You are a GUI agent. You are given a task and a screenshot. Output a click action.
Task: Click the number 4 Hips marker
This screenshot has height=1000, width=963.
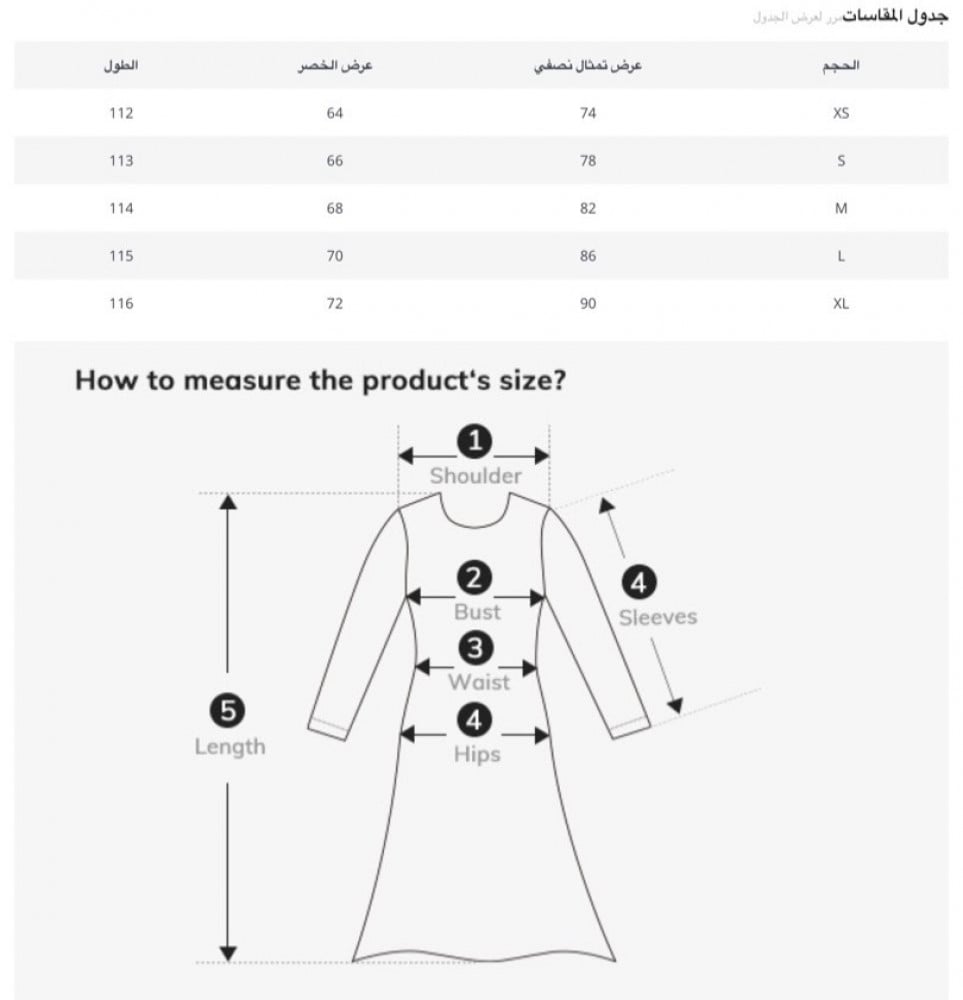point(475,719)
